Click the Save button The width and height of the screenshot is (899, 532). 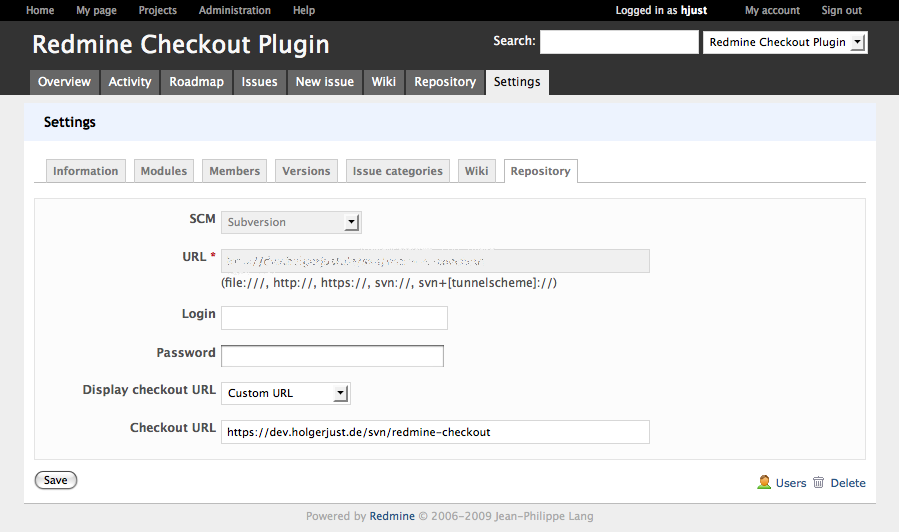point(56,480)
